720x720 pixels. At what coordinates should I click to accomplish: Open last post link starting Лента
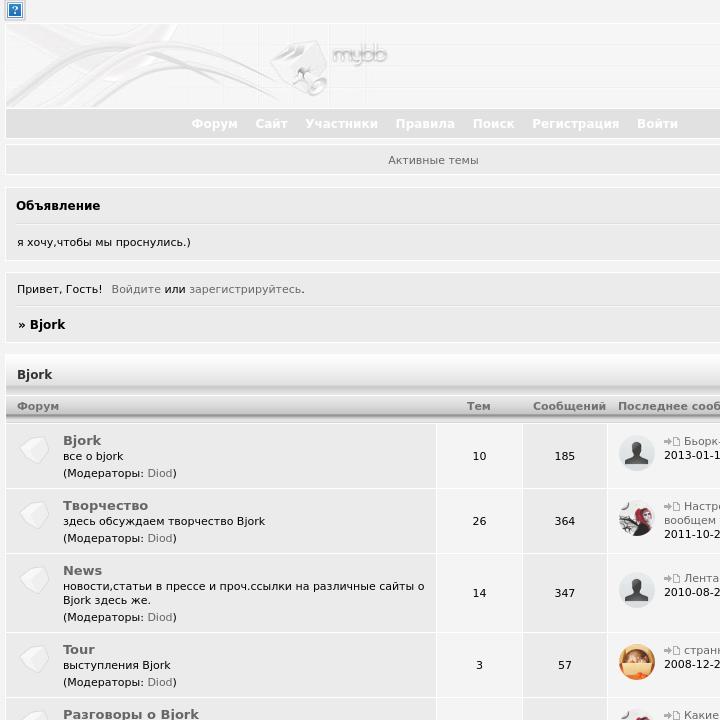tap(702, 578)
